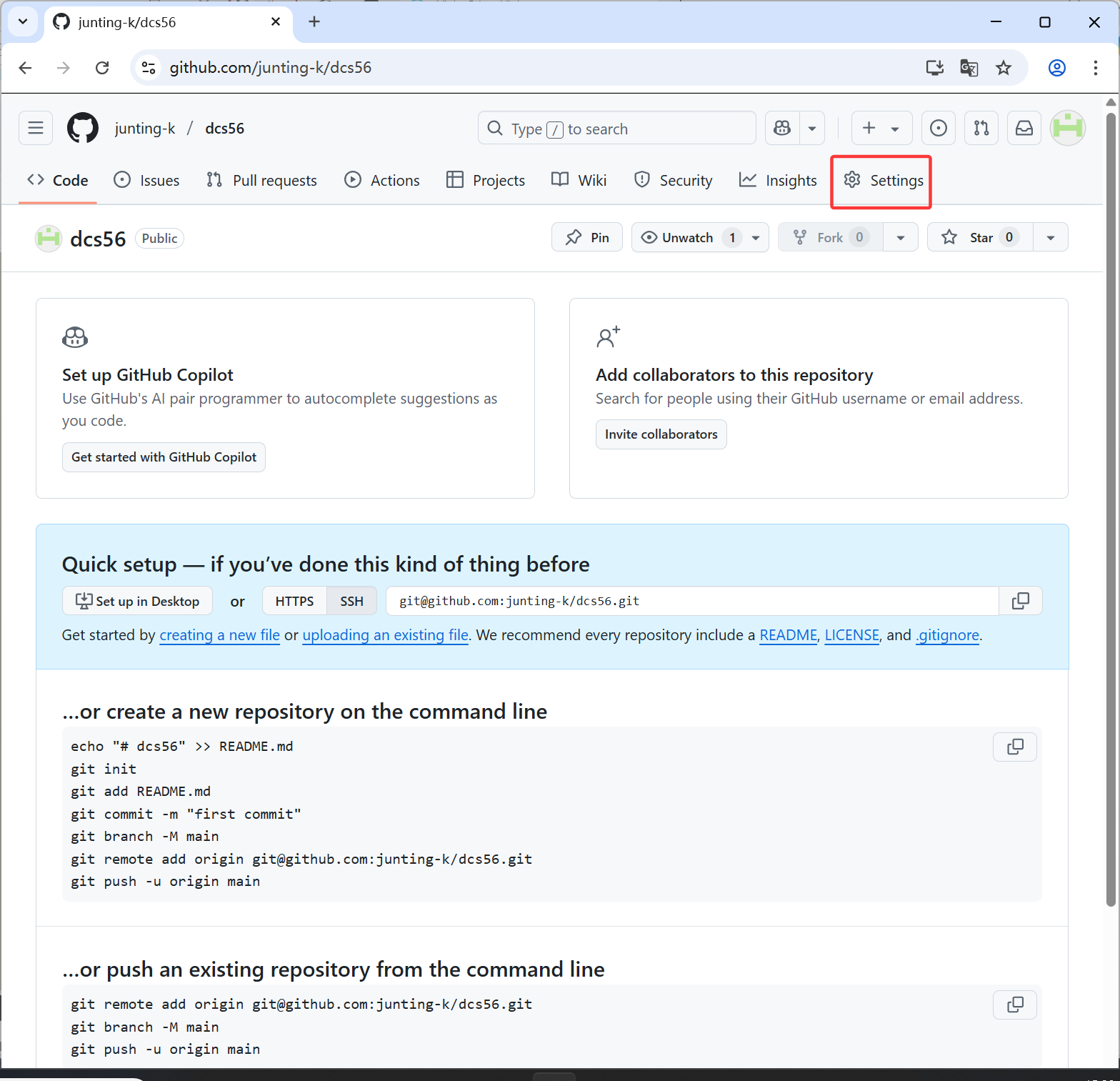Copy the SSH clone URL to clipboard
Image resolution: width=1120 pixels, height=1081 pixels.
(1021, 601)
